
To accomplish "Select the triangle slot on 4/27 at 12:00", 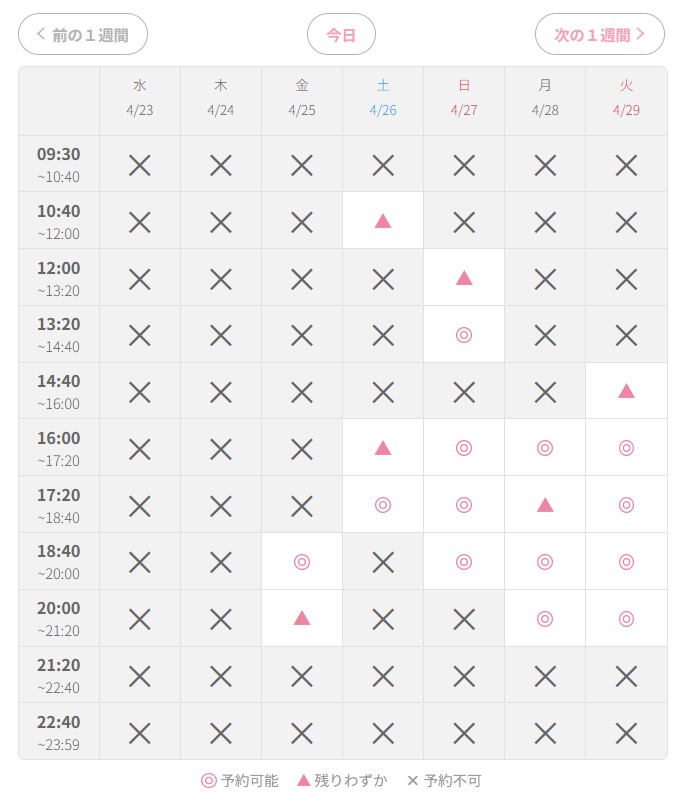I will coord(464,278).
